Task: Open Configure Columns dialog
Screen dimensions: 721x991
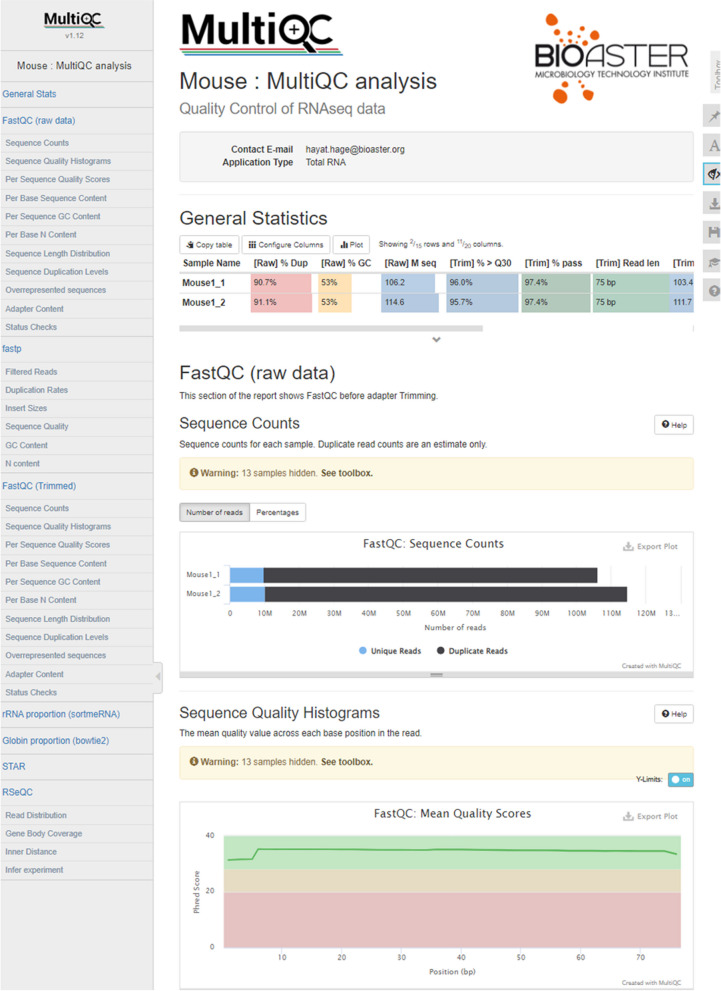Action: (286, 245)
